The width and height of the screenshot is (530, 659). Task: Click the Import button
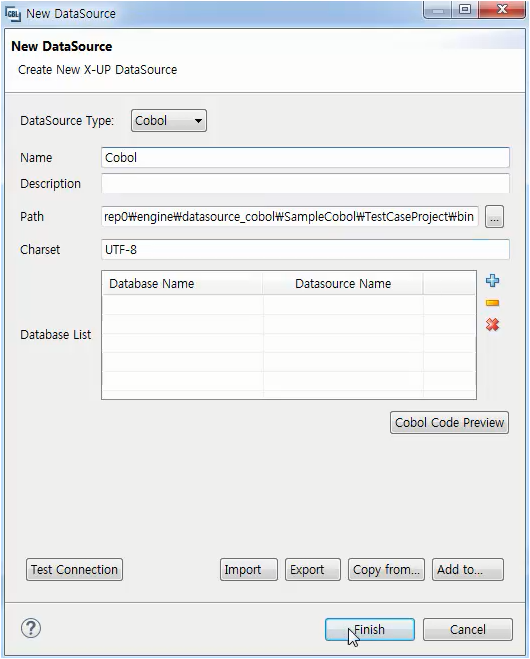coord(249,569)
